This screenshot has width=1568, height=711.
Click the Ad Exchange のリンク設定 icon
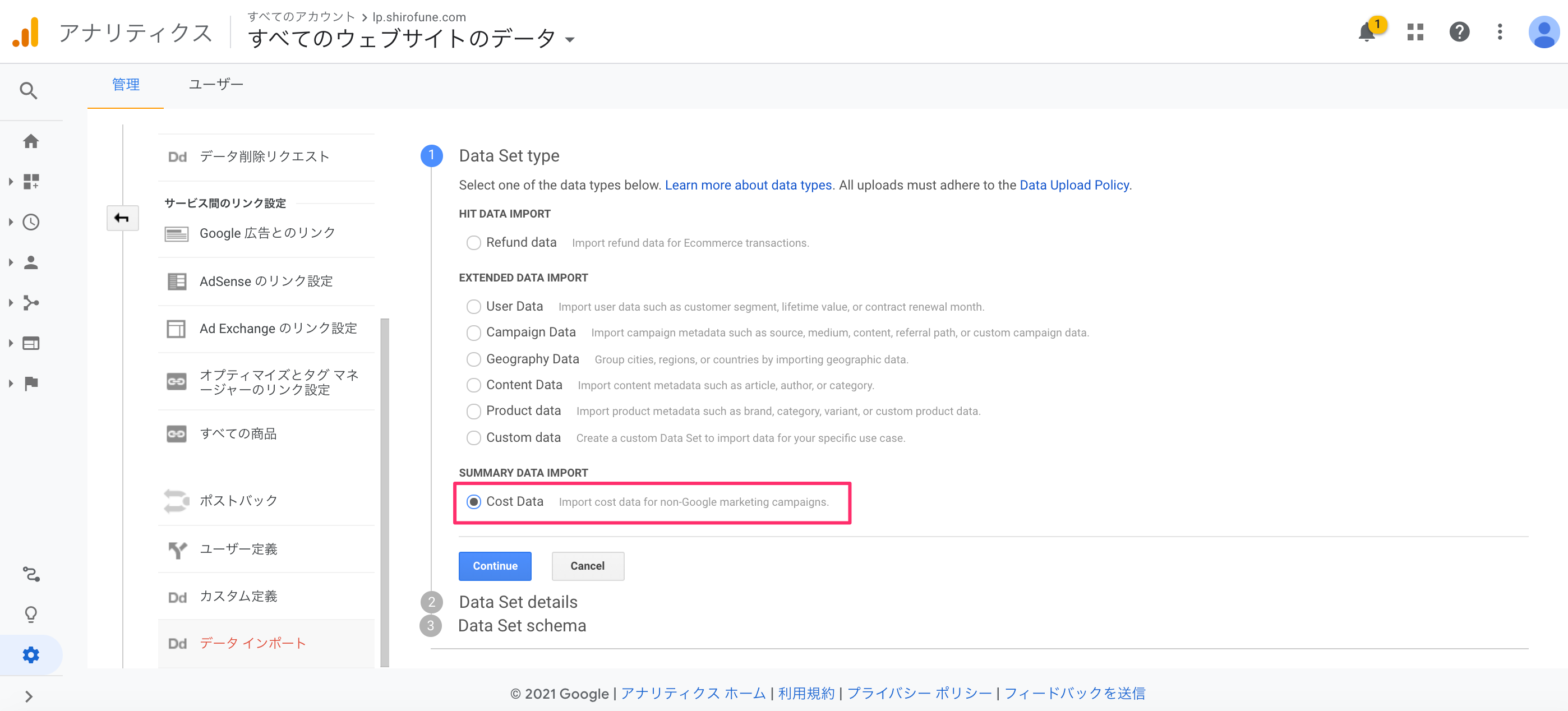point(177,329)
